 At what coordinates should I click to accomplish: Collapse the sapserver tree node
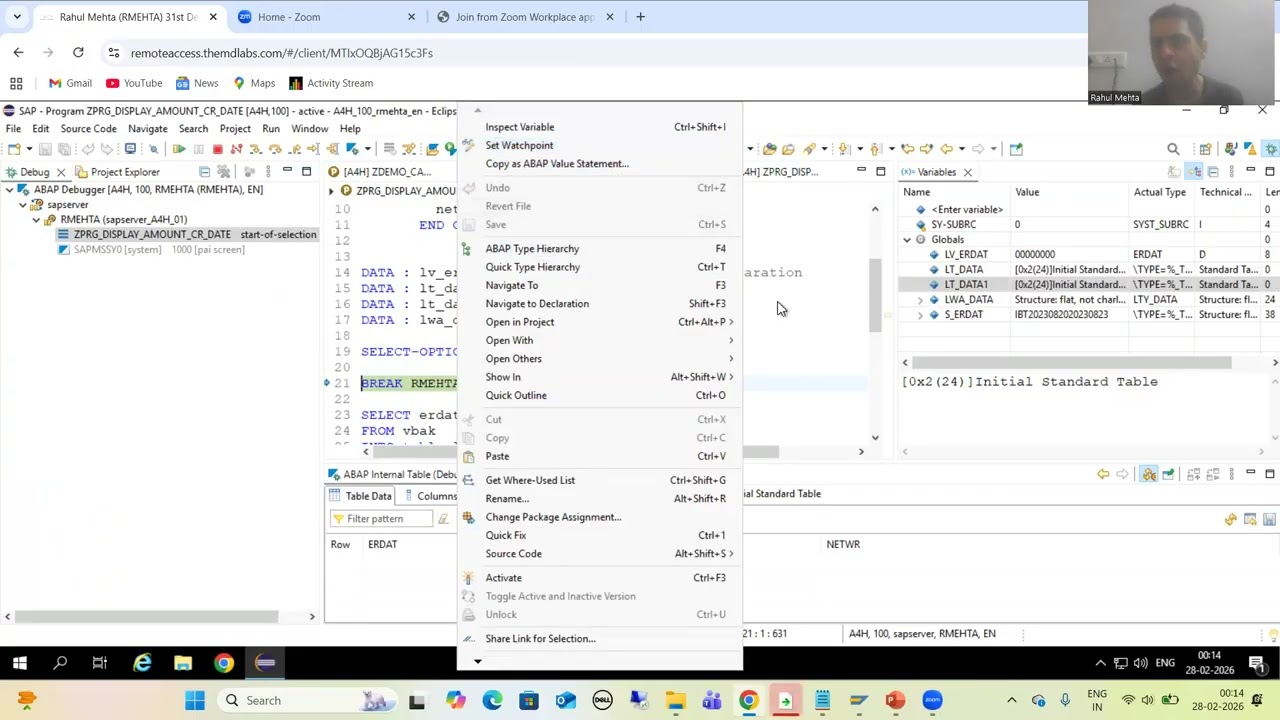(23, 205)
